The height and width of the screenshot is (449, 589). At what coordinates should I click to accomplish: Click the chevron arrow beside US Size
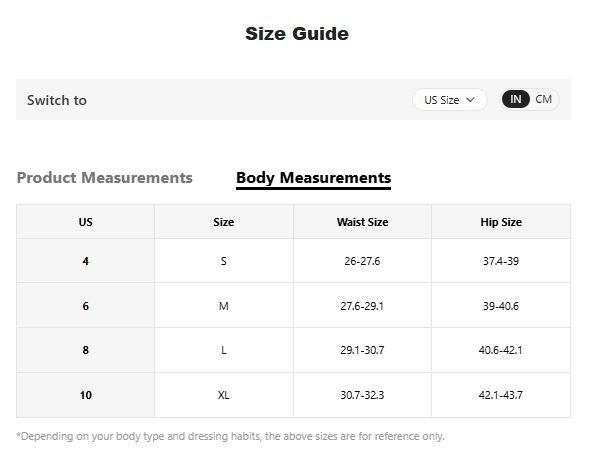click(x=470, y=100)
